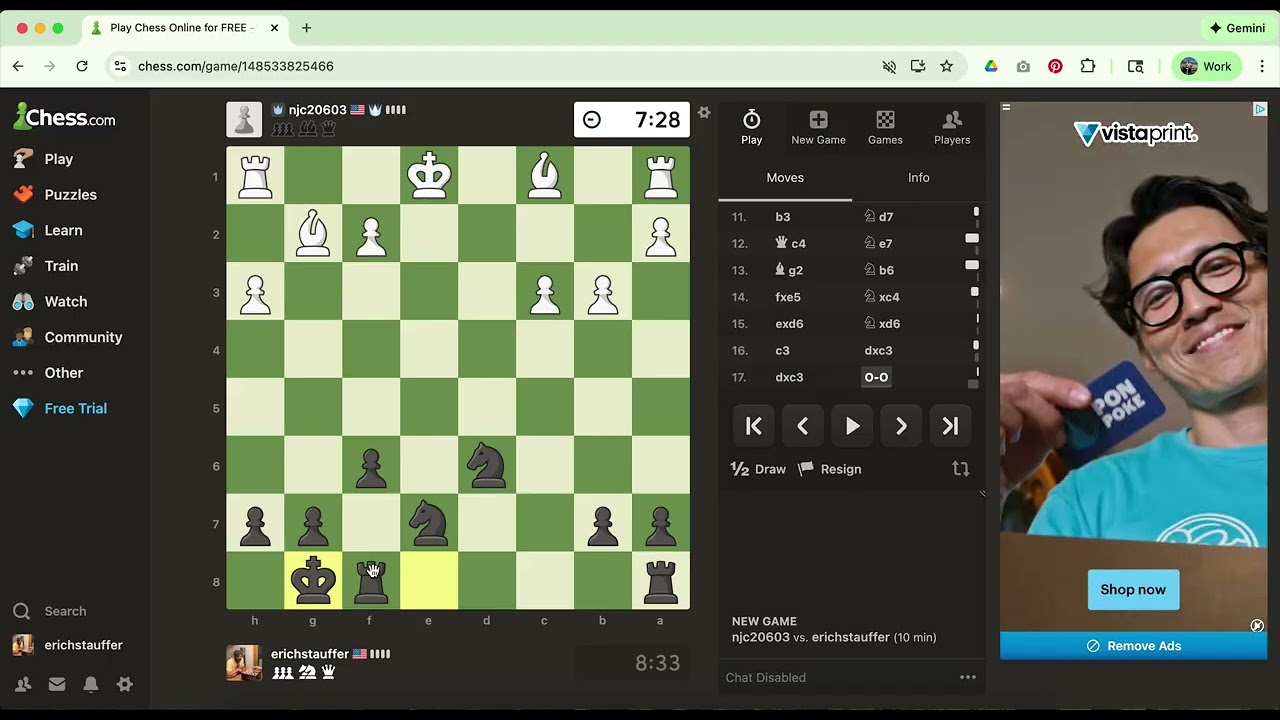1280x720 pixels.
Task: Click the black knight on d6
Action: (x=487, y=465)
